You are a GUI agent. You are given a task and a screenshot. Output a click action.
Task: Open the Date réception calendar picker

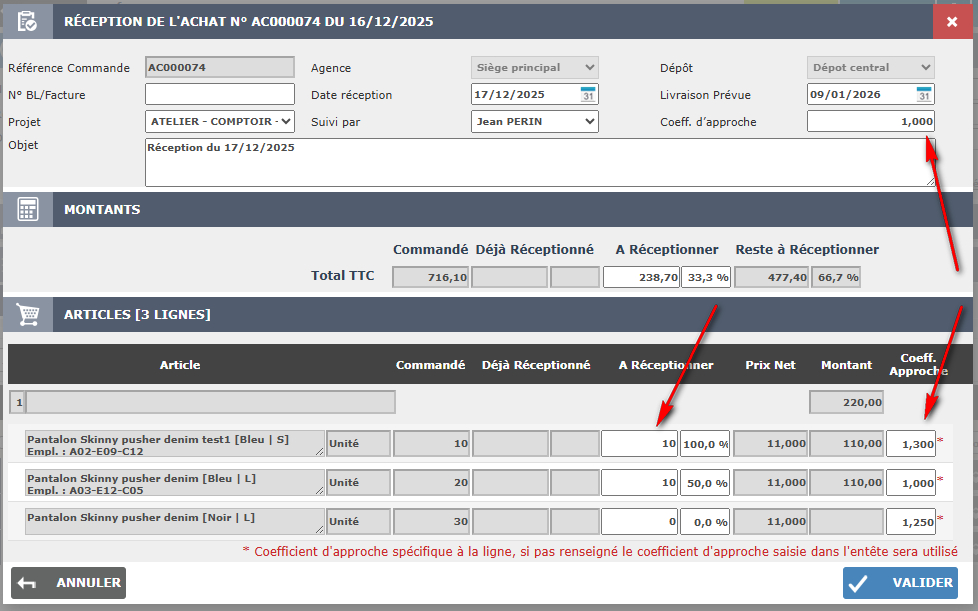(588, 95)
